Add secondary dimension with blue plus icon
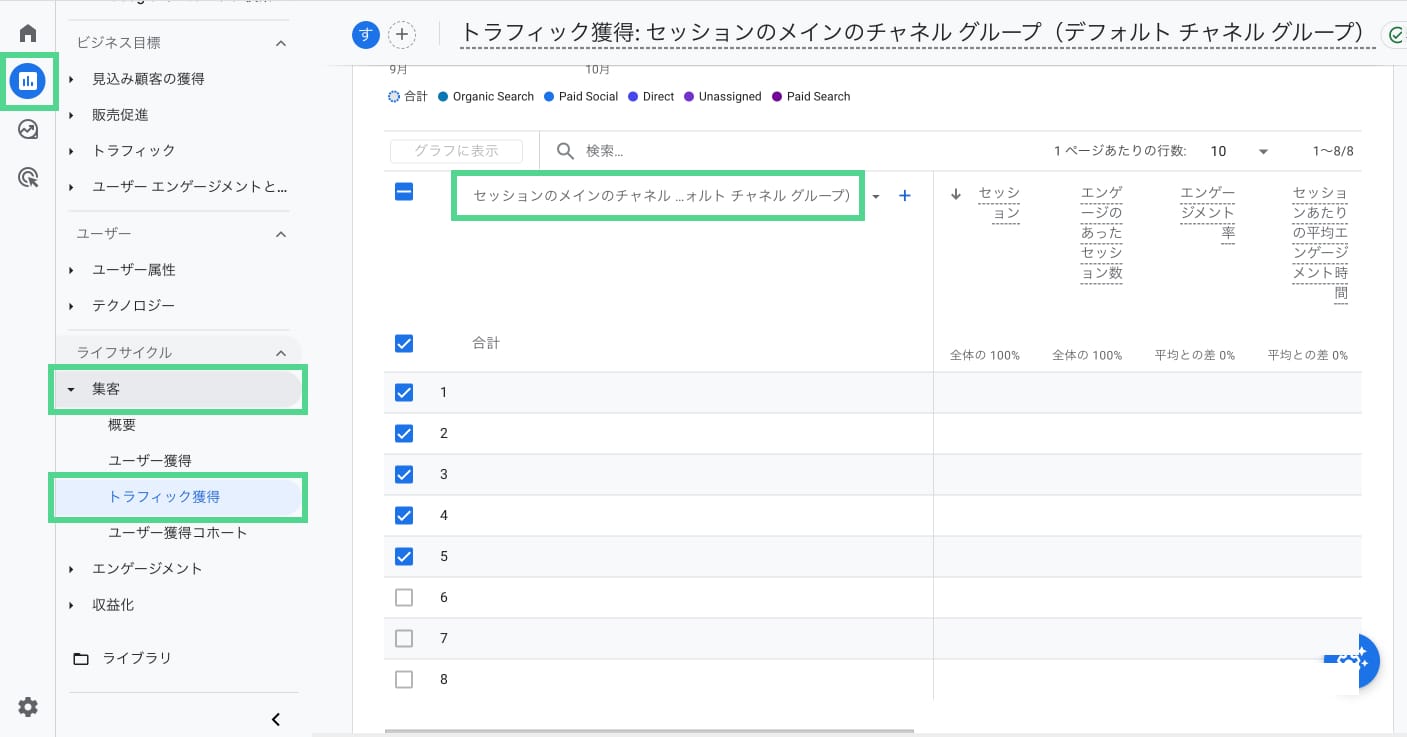Image resolution: width=1407 pixels, height=737 pixels. pos(905,196)
